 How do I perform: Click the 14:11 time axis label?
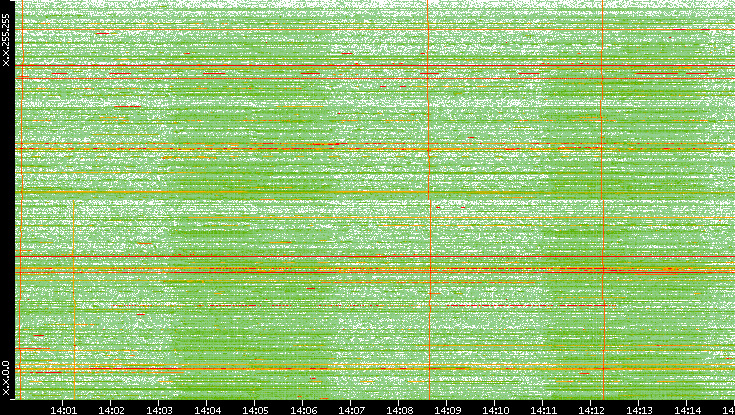[543, 410]
